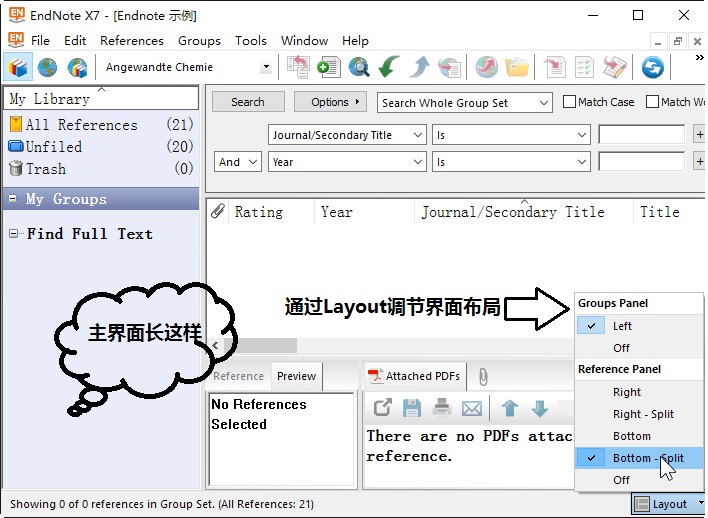The image size is (708, 518).
Task: Click the paperclip column header icon
Action: coord(218,211)
